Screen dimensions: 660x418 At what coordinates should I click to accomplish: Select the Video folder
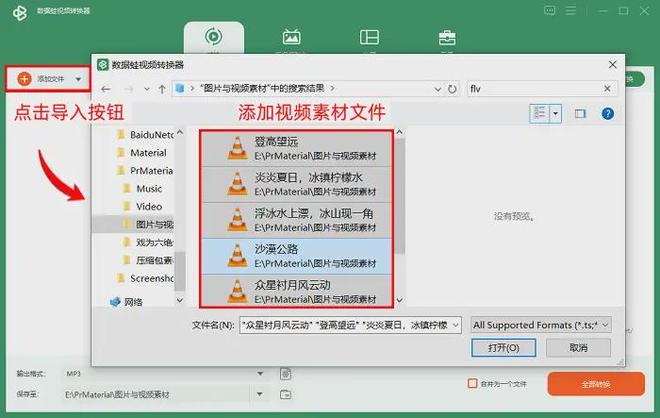[142, 207]
